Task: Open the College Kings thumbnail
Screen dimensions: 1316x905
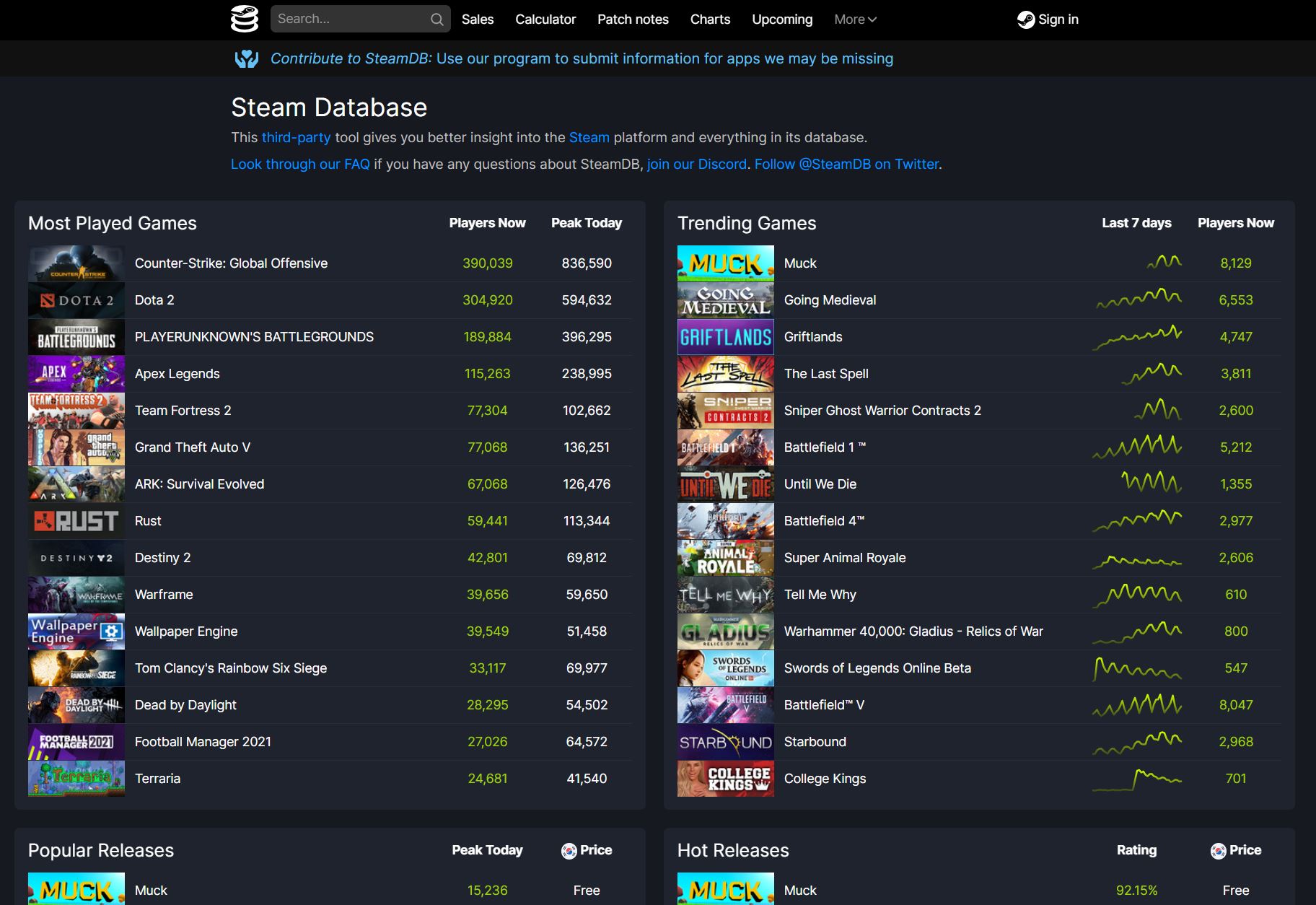Action: point(726,779)
